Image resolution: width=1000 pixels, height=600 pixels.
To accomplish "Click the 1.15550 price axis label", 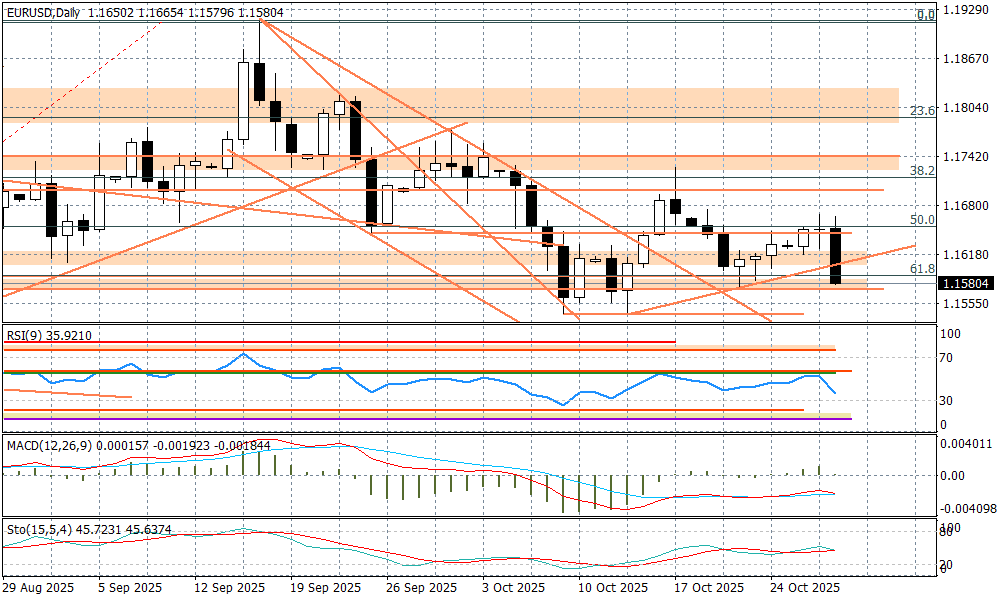I will click(x=965, y=303).
